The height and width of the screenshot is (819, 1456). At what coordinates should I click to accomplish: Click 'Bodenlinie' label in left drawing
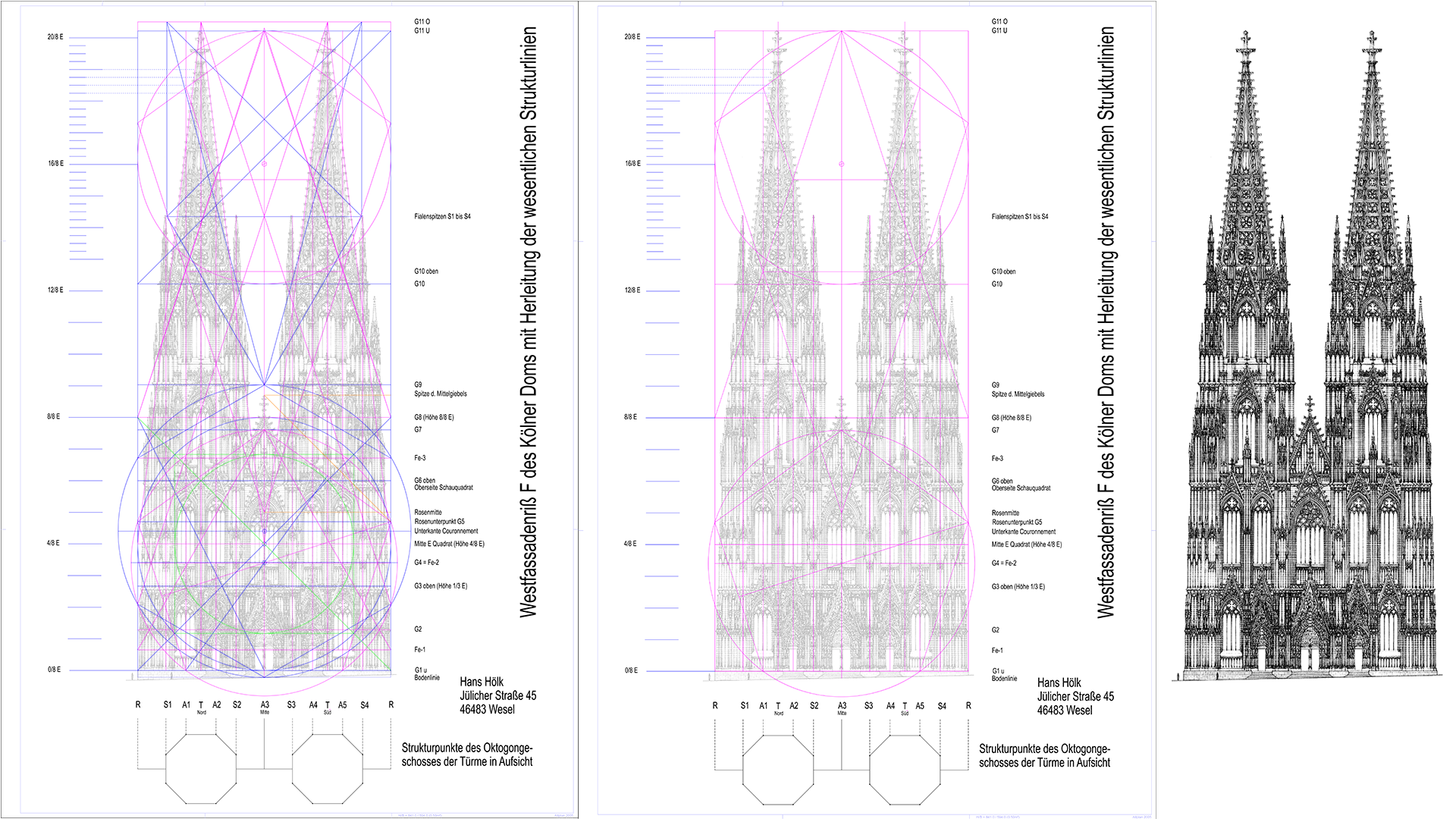[427, 678]
